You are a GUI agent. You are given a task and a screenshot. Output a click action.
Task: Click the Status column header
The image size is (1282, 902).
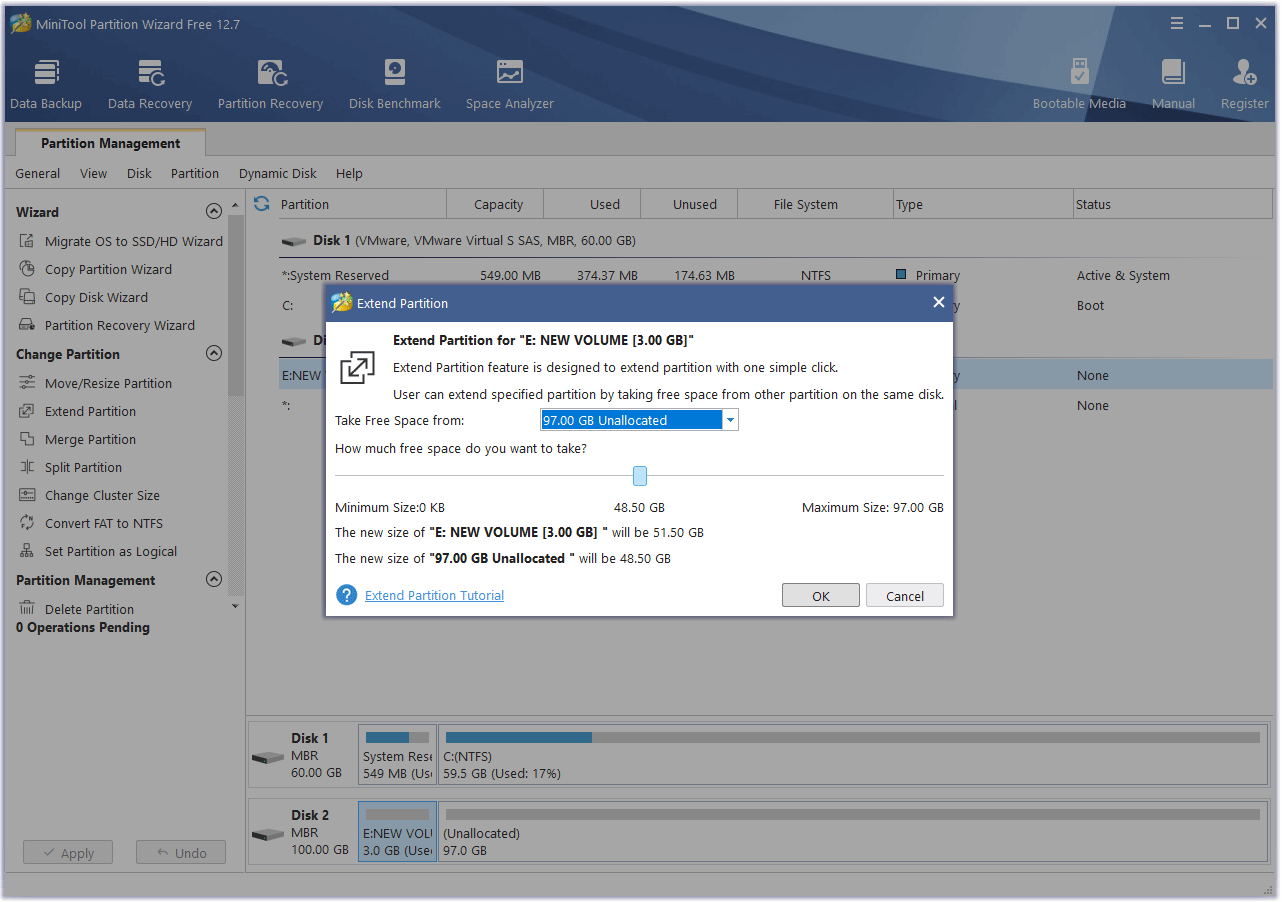(1172, 204)
